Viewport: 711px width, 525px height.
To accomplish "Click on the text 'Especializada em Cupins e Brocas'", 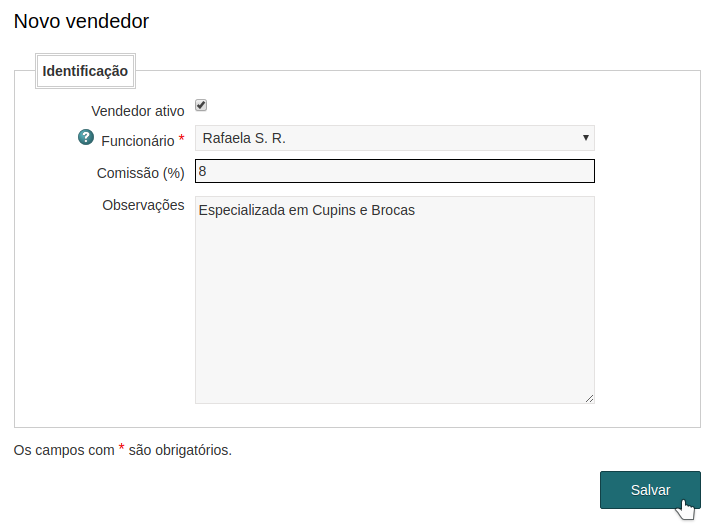I will point(306,211).
